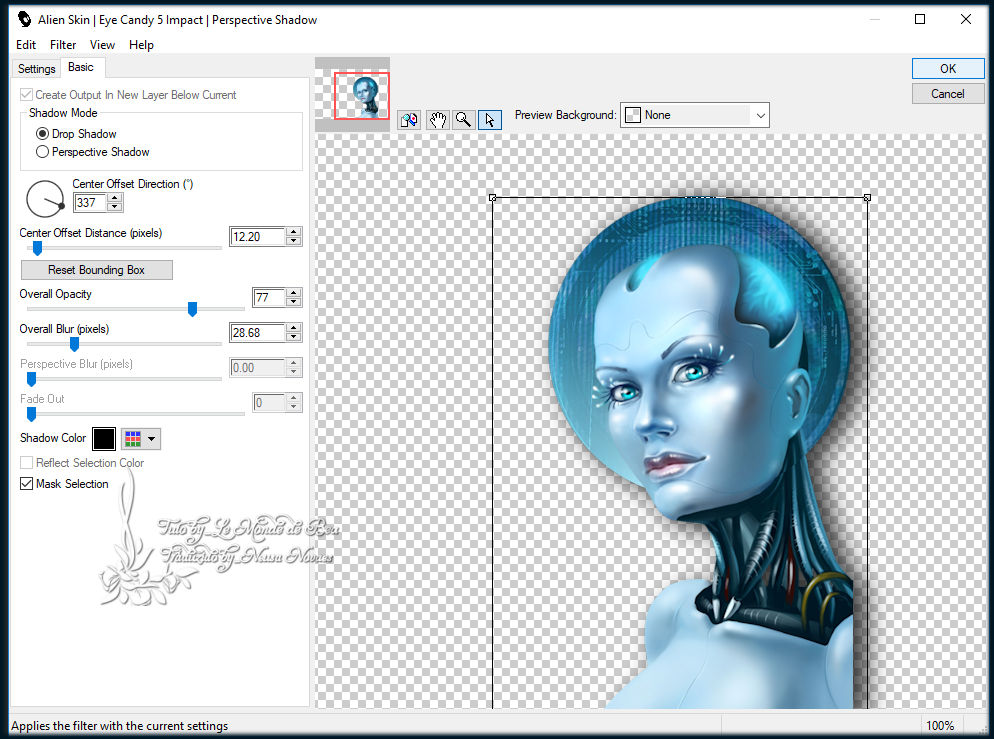Open the Help menu
Image resolution: width=994 pixels, height=739 pixels.
(141, 45)
